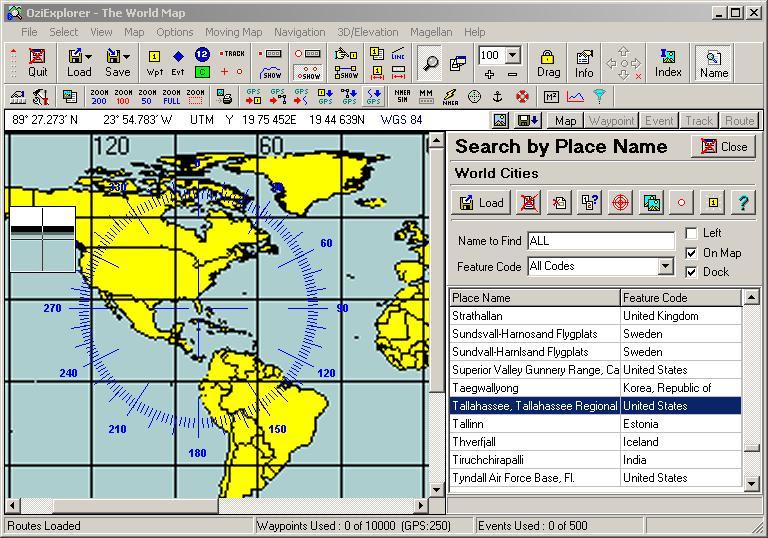The image size is (768, 538).
Task: Open the Save button dropdown arrow
Action: (128, 56)
